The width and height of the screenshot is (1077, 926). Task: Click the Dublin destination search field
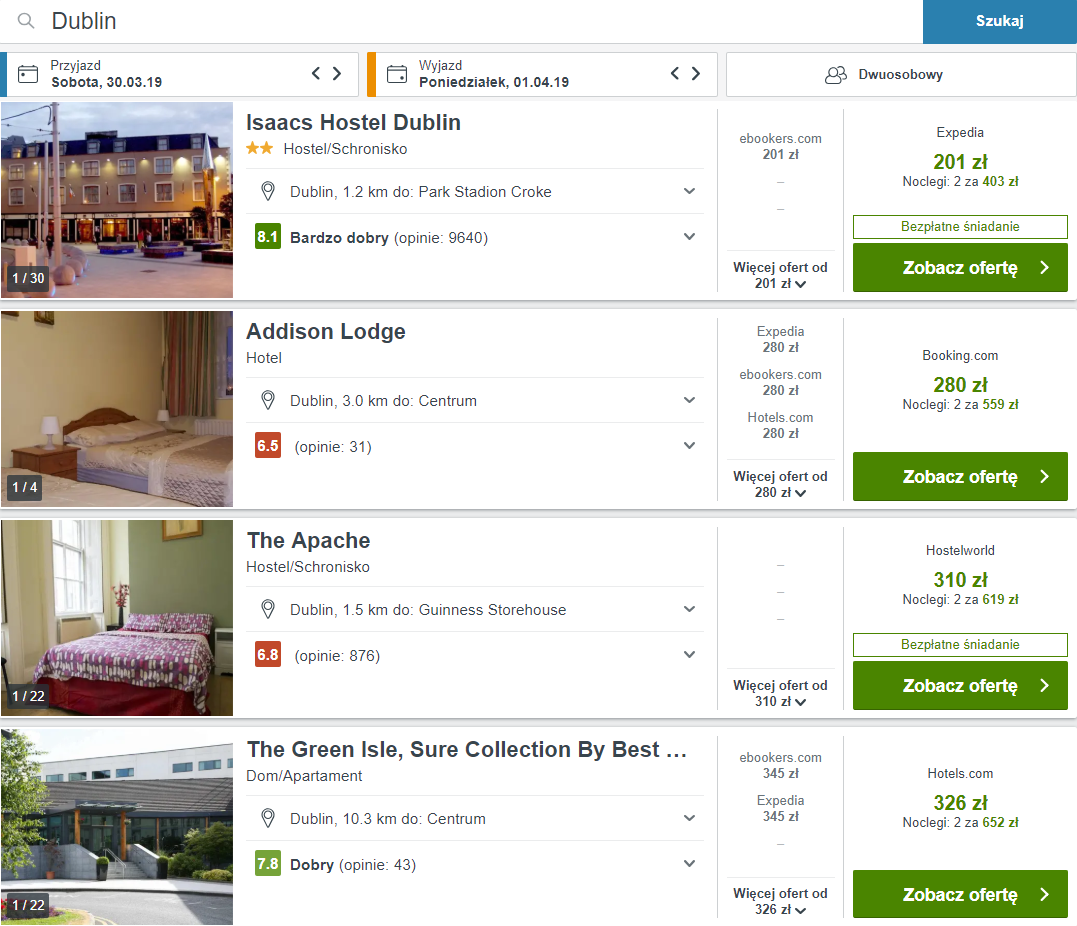tap(481, 21)
